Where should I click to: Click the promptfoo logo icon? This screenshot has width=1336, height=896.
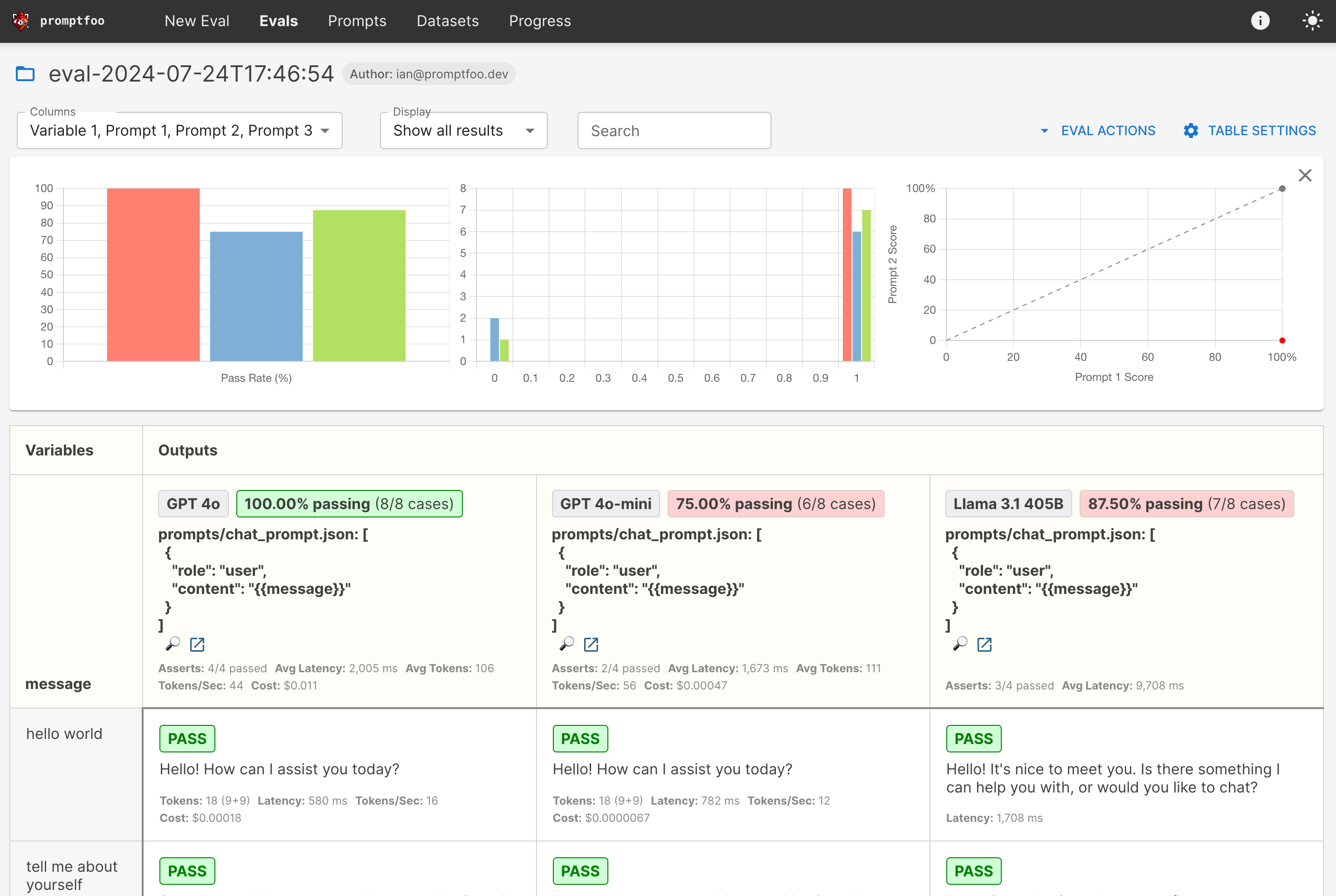21,20
